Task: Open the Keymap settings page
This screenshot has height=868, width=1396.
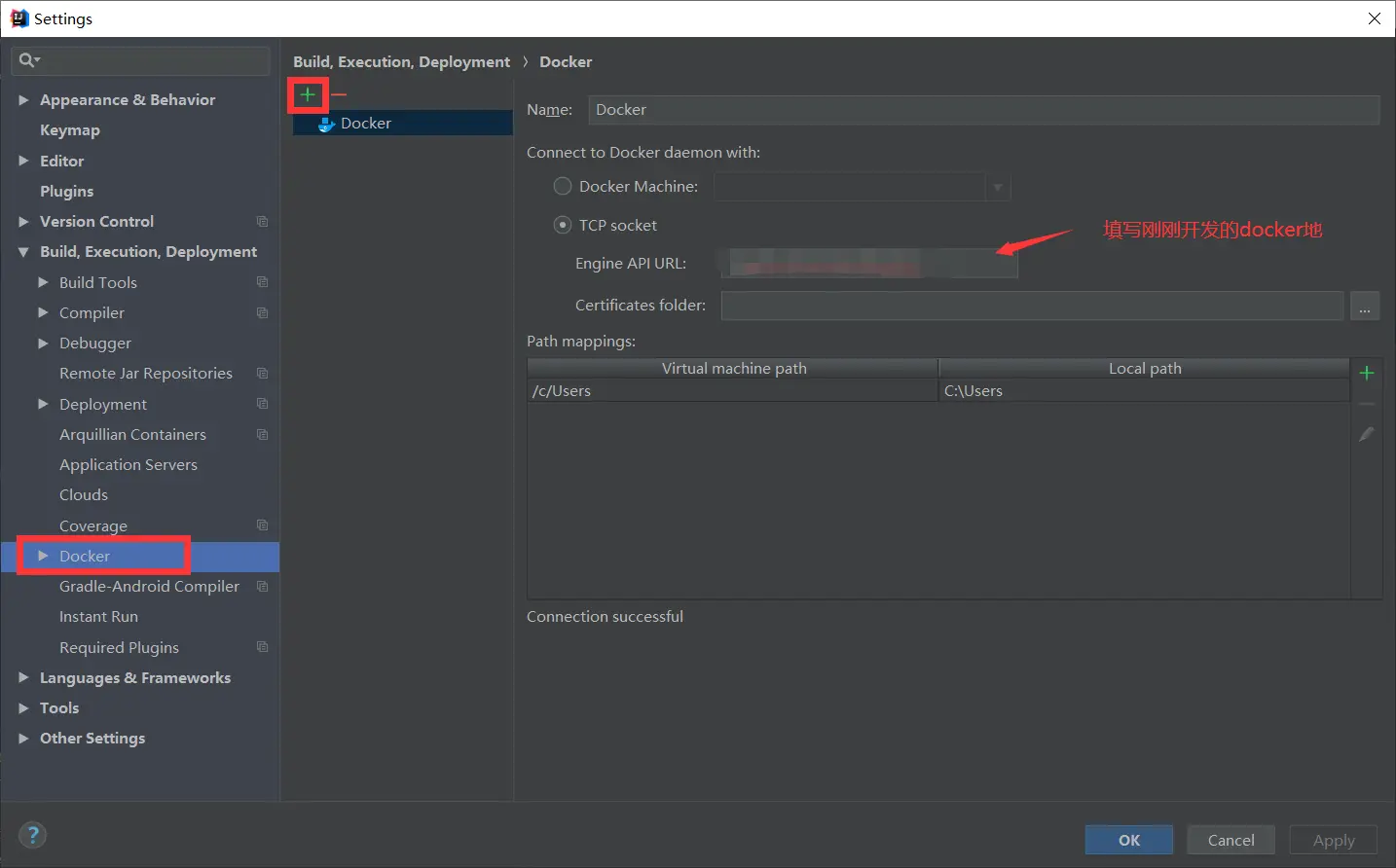Action: click(x=70, y=130)
